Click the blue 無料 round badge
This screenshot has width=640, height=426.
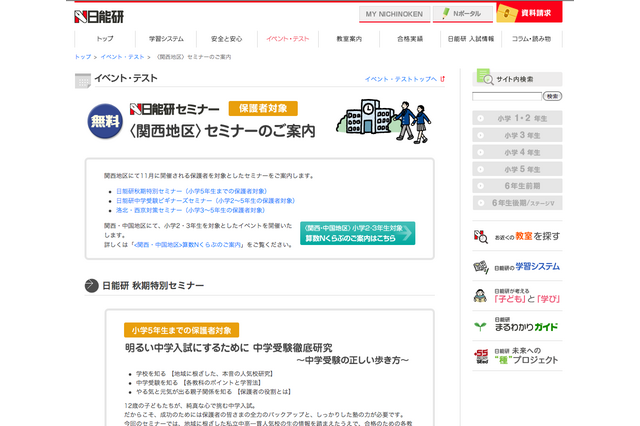tap(105, 121)
